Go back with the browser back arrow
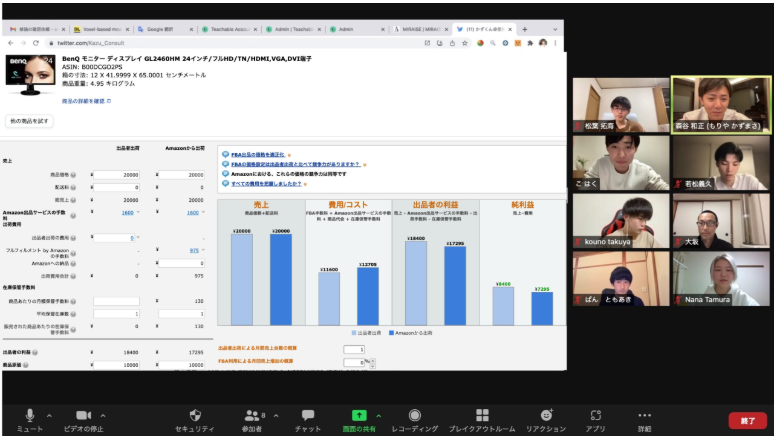776x436 pixels. [x=11, y=43]
